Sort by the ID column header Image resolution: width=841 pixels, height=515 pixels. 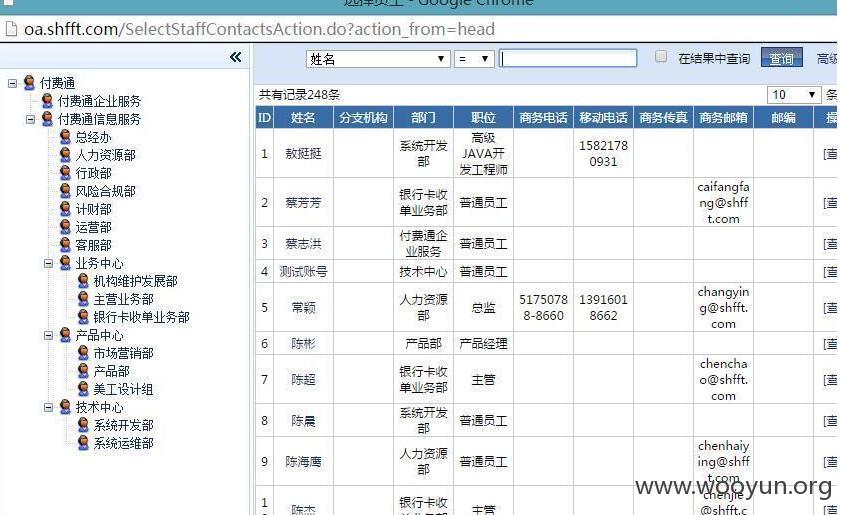[x=264, y=117]
